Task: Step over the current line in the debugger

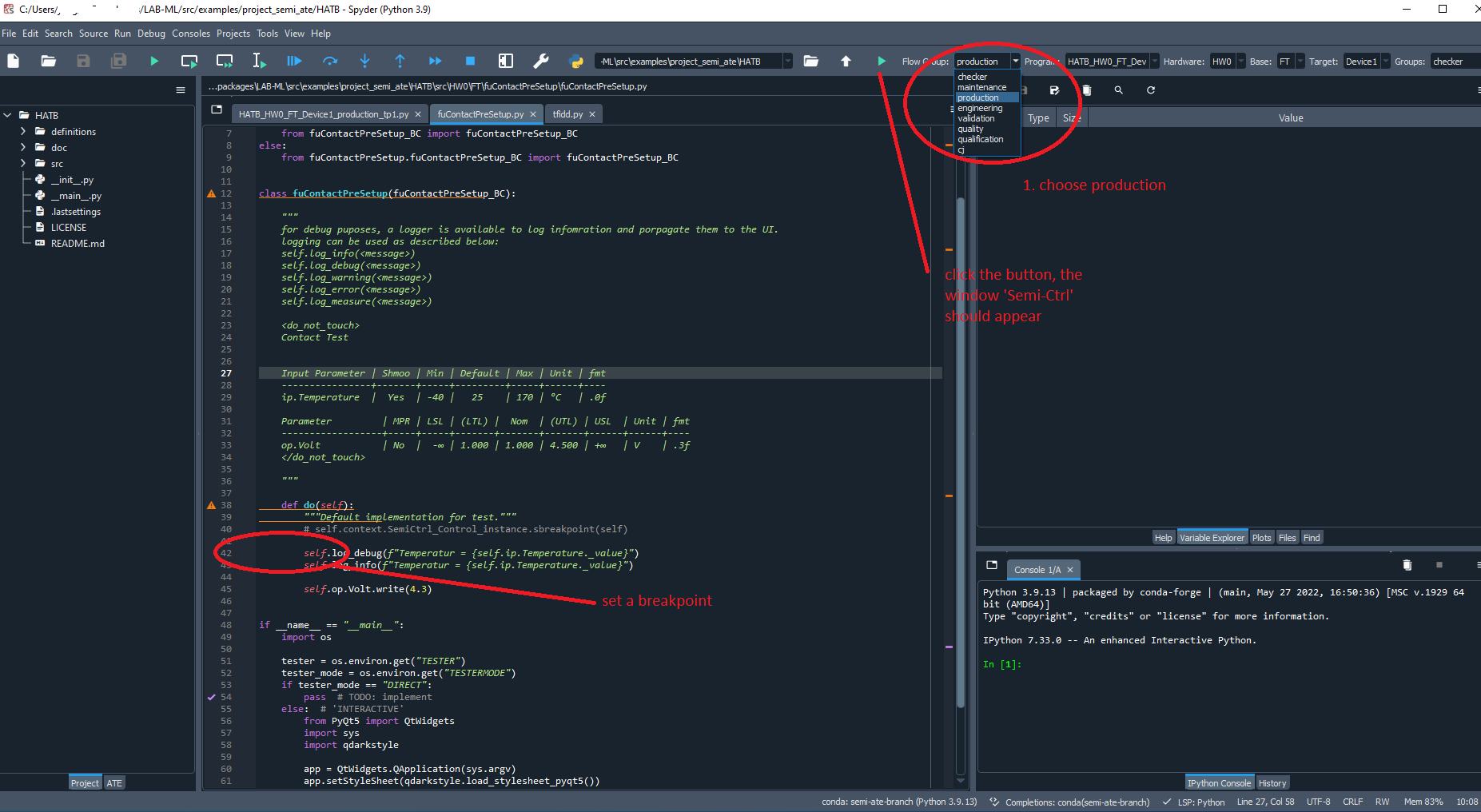Action: (x=330, y=61)
